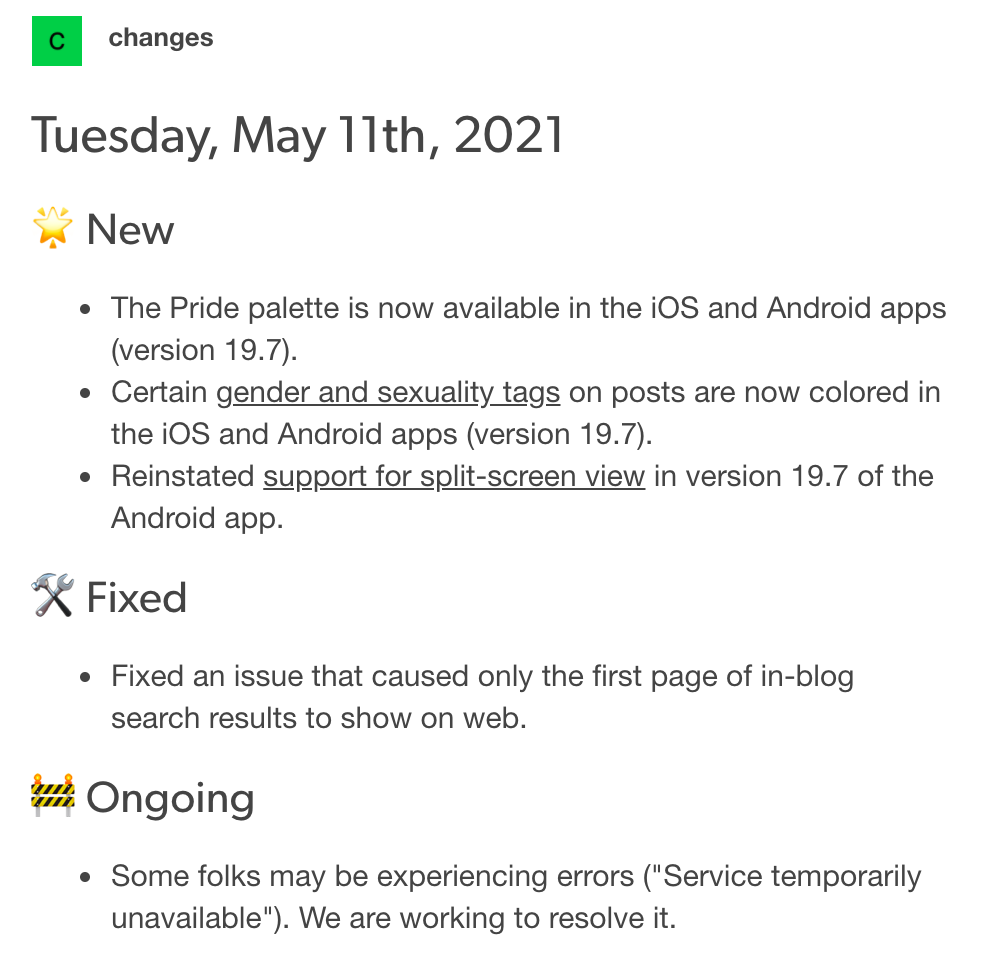
Task: Click the 'Fixed' section heading
Action: coord(137,597)
